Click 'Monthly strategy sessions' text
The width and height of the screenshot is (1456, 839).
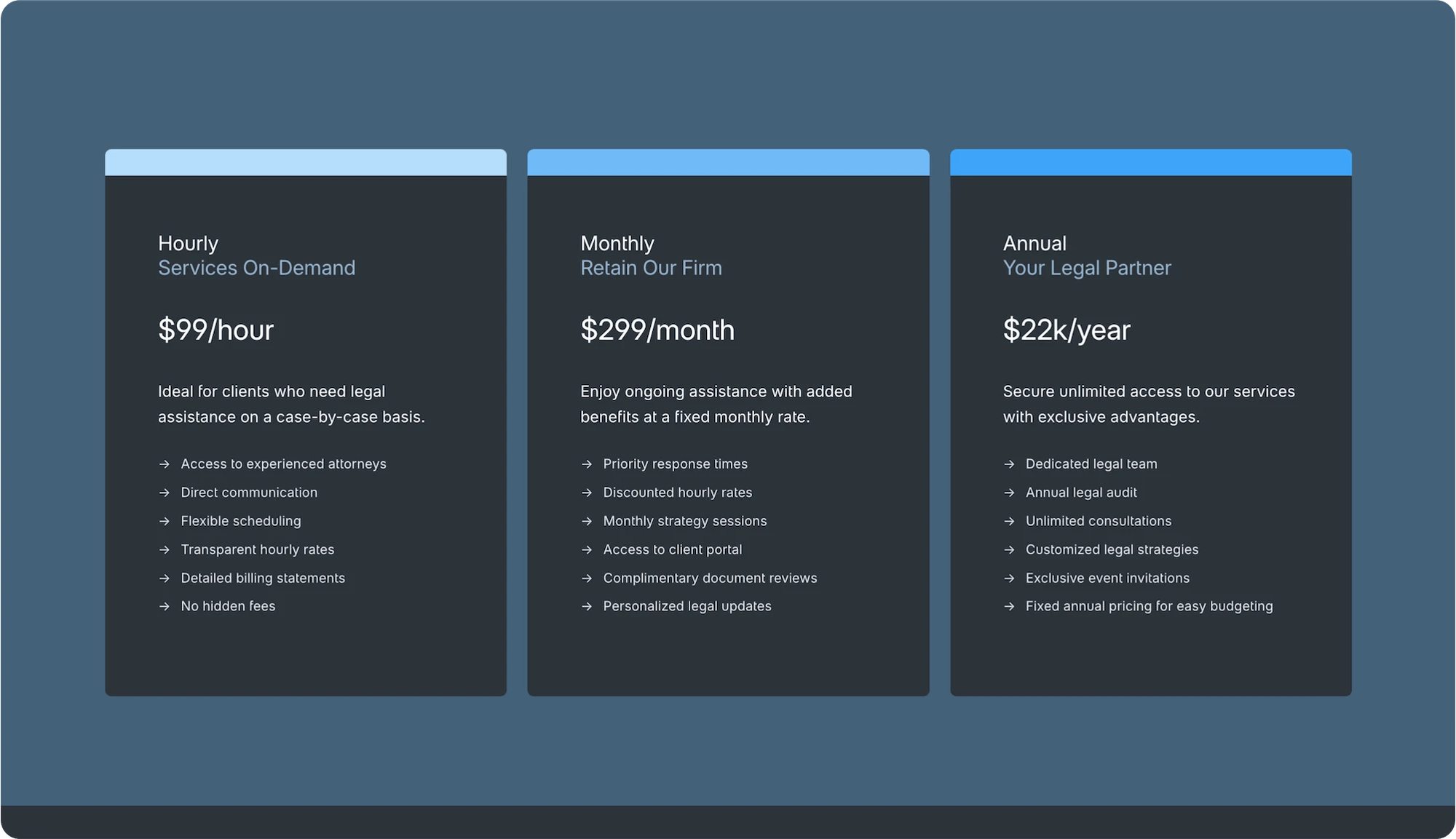click(685, 521)
